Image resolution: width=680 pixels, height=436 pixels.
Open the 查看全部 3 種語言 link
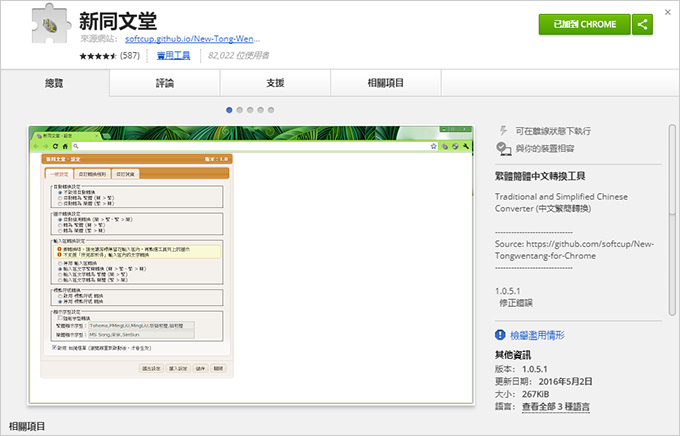pyautogui.click(x=556, y=407)
